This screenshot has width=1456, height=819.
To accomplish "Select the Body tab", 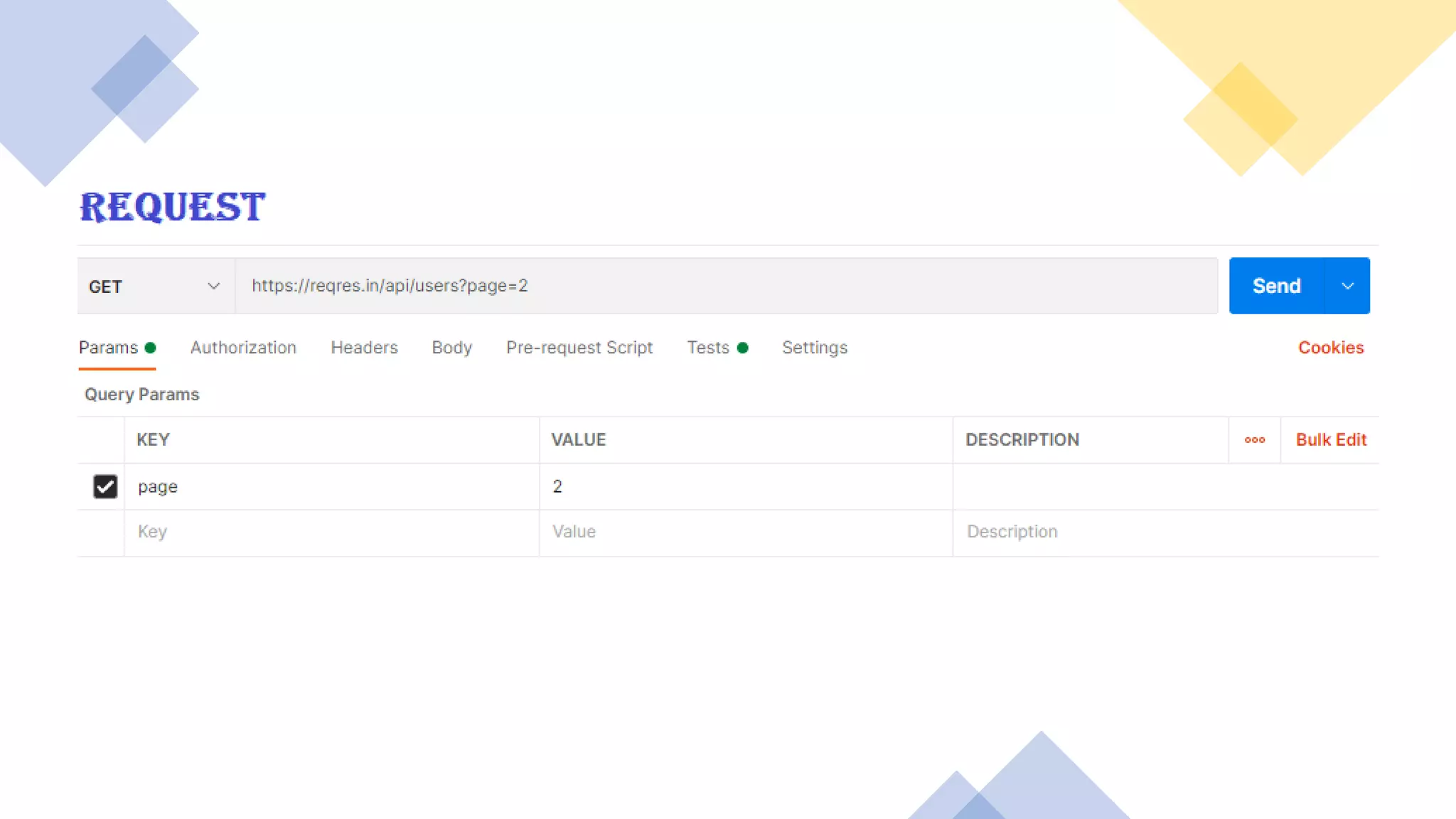I will pos(451,348).
